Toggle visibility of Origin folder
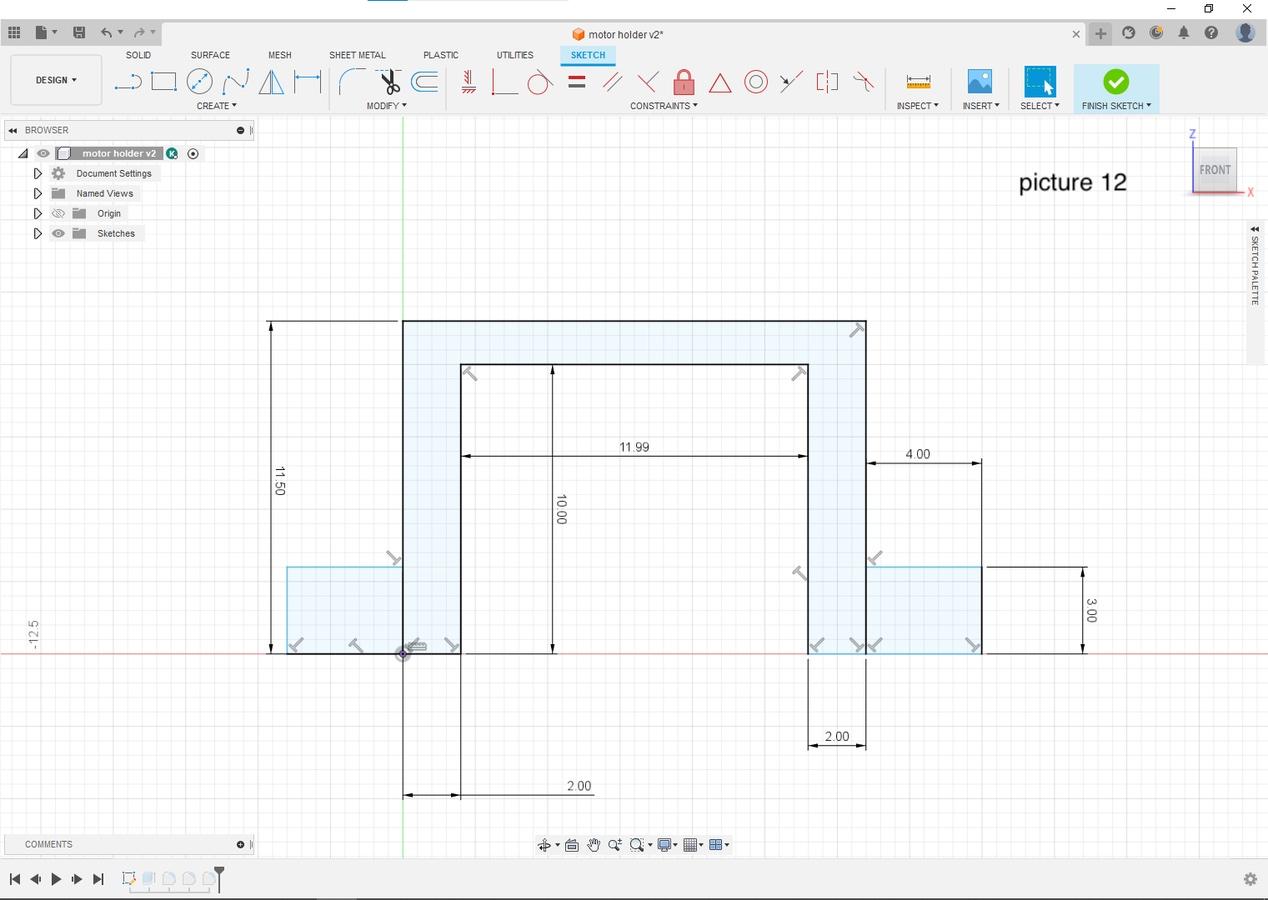The width and height of the screenshot is (1268, 900). [x=58, y=213]
